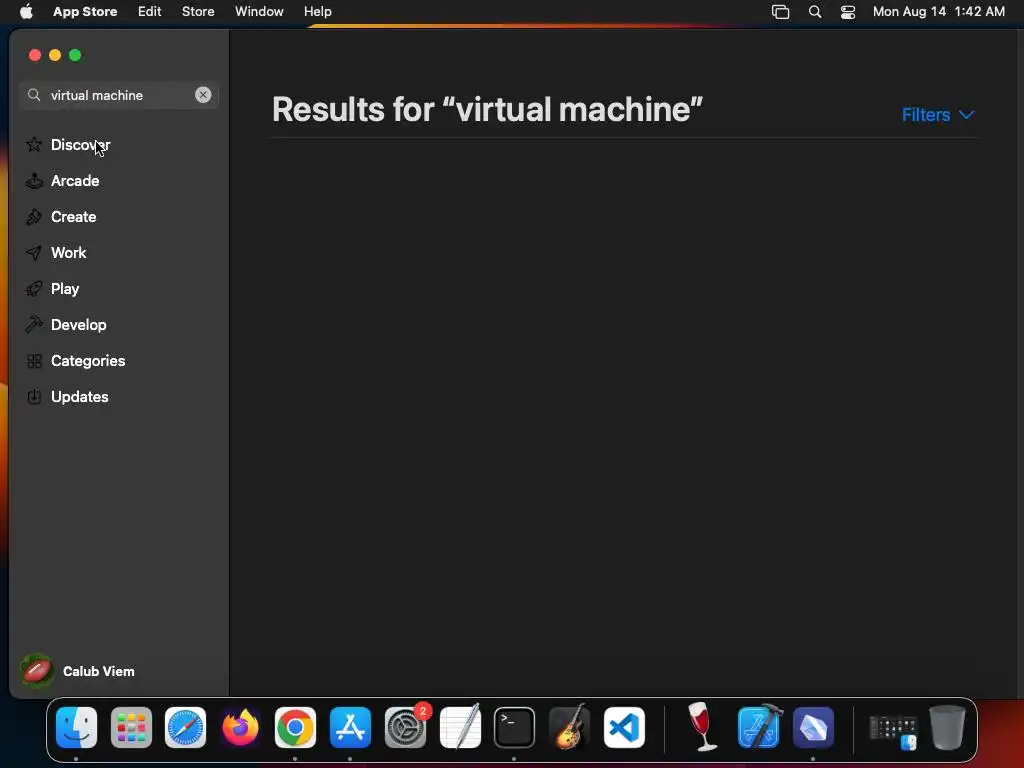The image size is (1024, 768).
Task: Open the Store menu
Action: coord(198,12)
